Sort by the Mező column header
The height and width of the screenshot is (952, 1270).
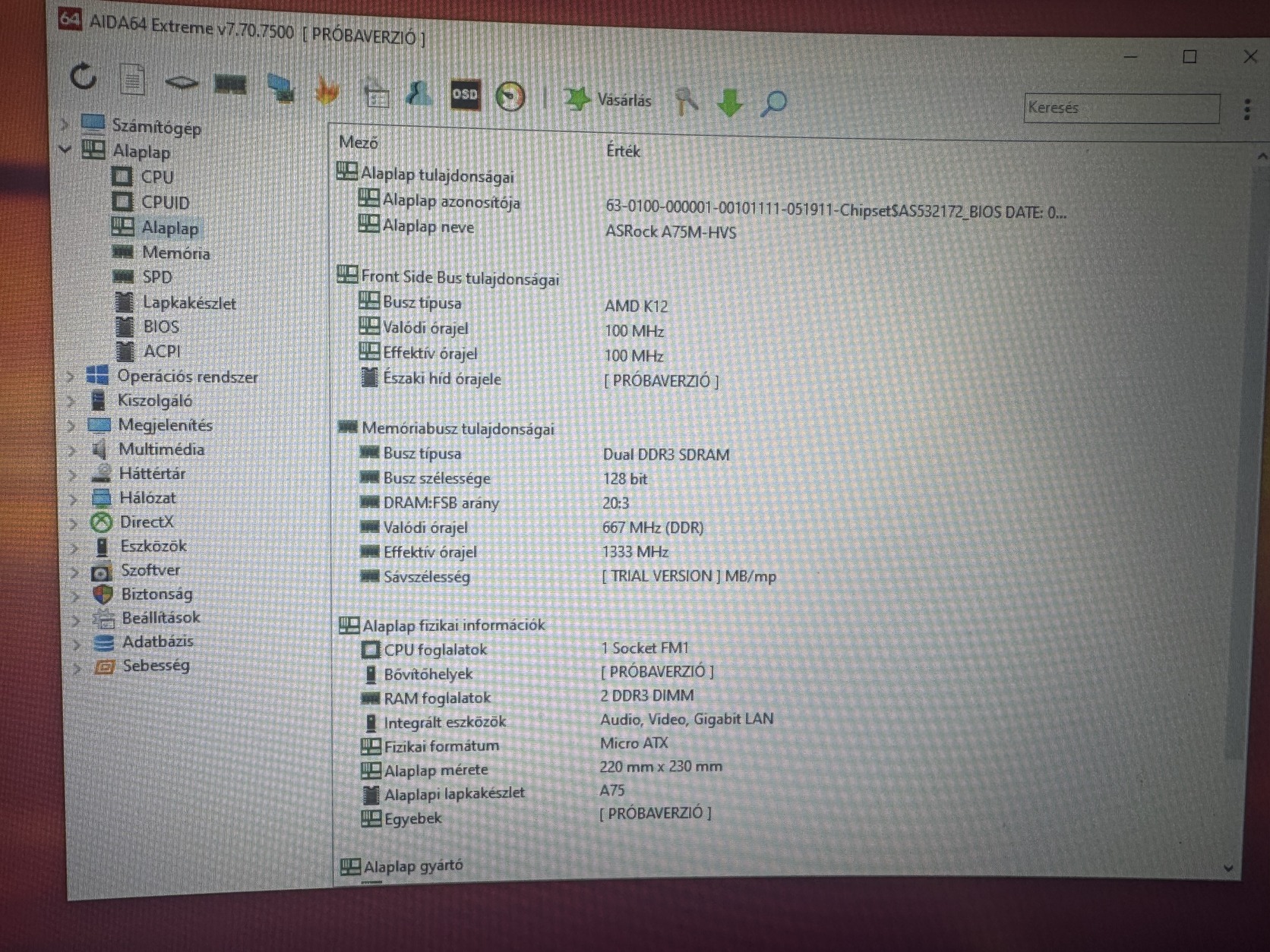359,142
